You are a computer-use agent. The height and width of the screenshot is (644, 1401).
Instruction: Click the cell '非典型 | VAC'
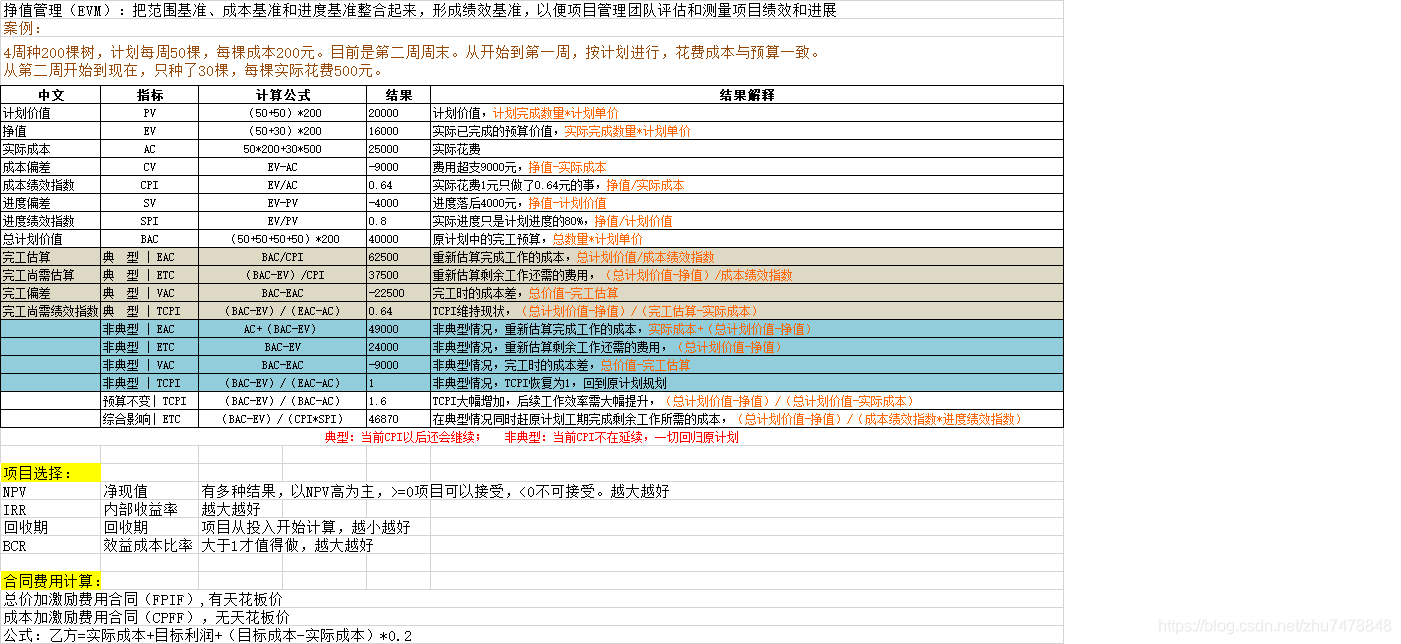pyautogui.click(x=150, y=365)
